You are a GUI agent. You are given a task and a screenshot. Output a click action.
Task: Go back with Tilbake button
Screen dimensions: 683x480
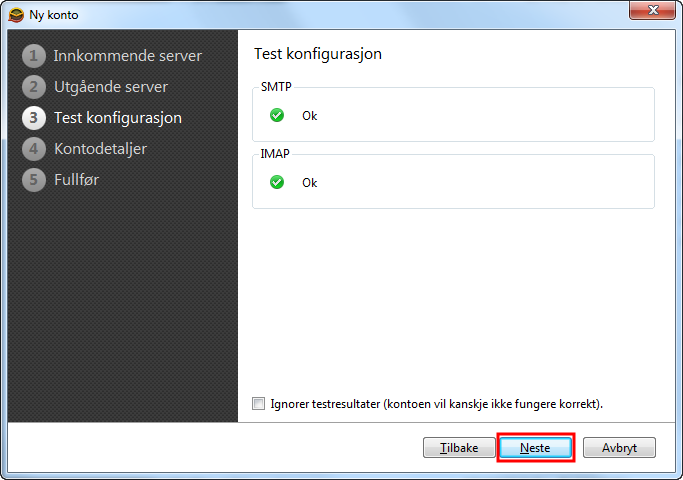pos(459,447)
